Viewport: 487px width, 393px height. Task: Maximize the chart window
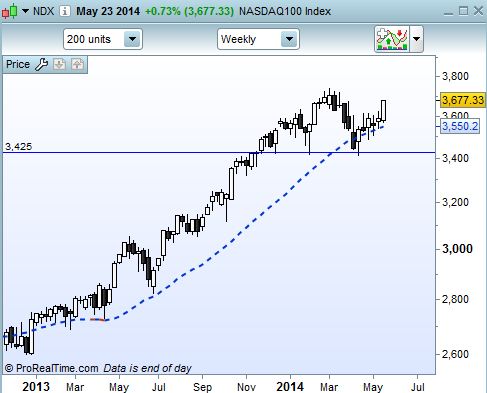[x=463, y=11]
